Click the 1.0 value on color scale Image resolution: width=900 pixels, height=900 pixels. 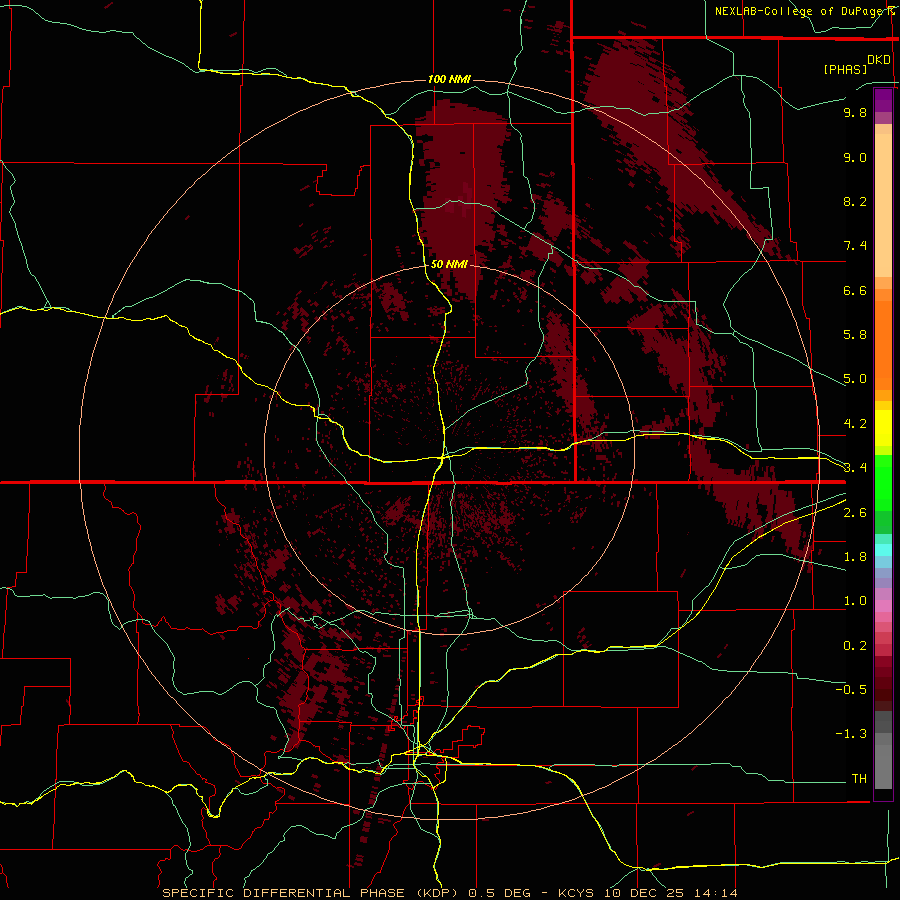point(855,601)
